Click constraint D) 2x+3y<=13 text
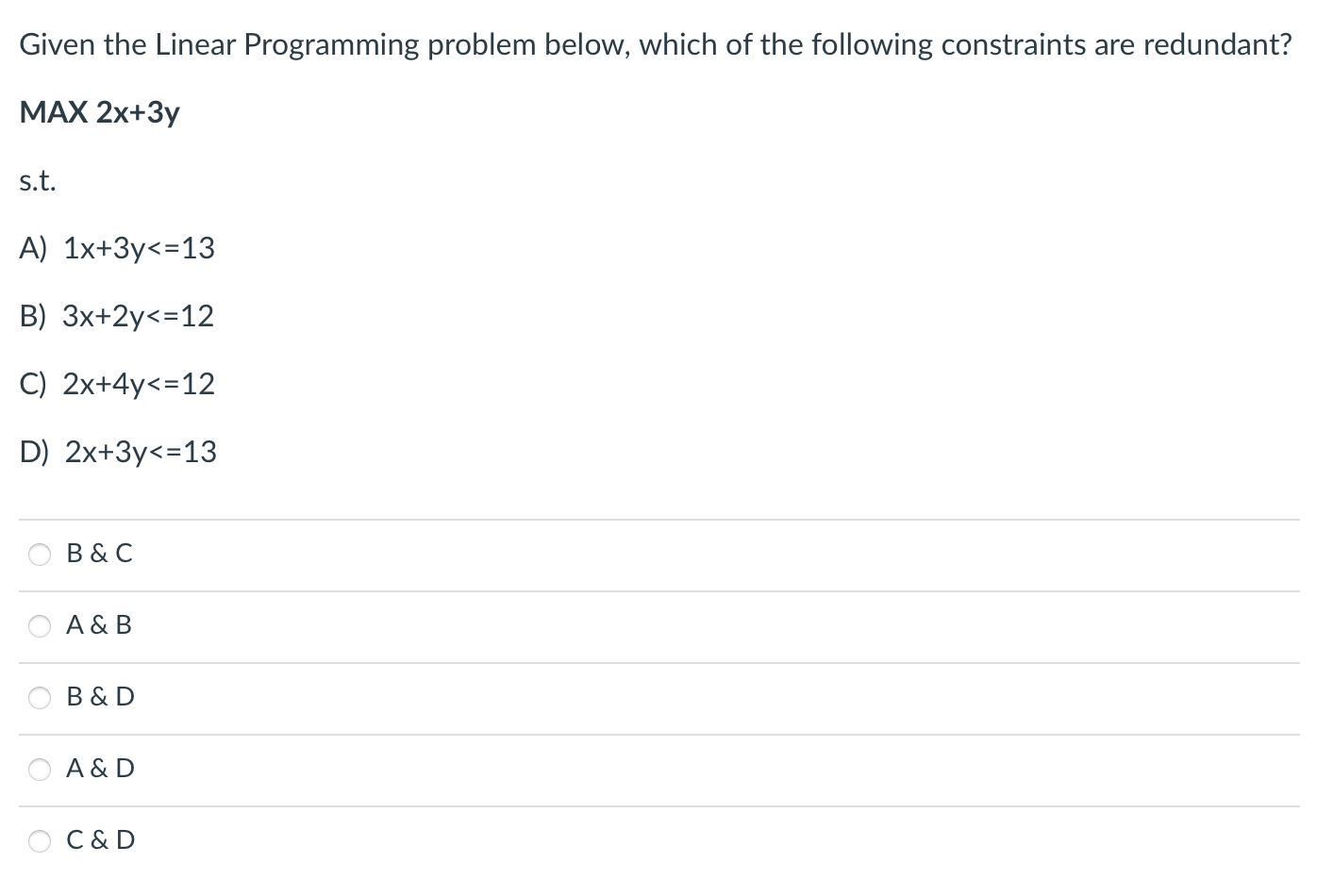The height and width of the screenshot is (896, 1317). [117, 453]
